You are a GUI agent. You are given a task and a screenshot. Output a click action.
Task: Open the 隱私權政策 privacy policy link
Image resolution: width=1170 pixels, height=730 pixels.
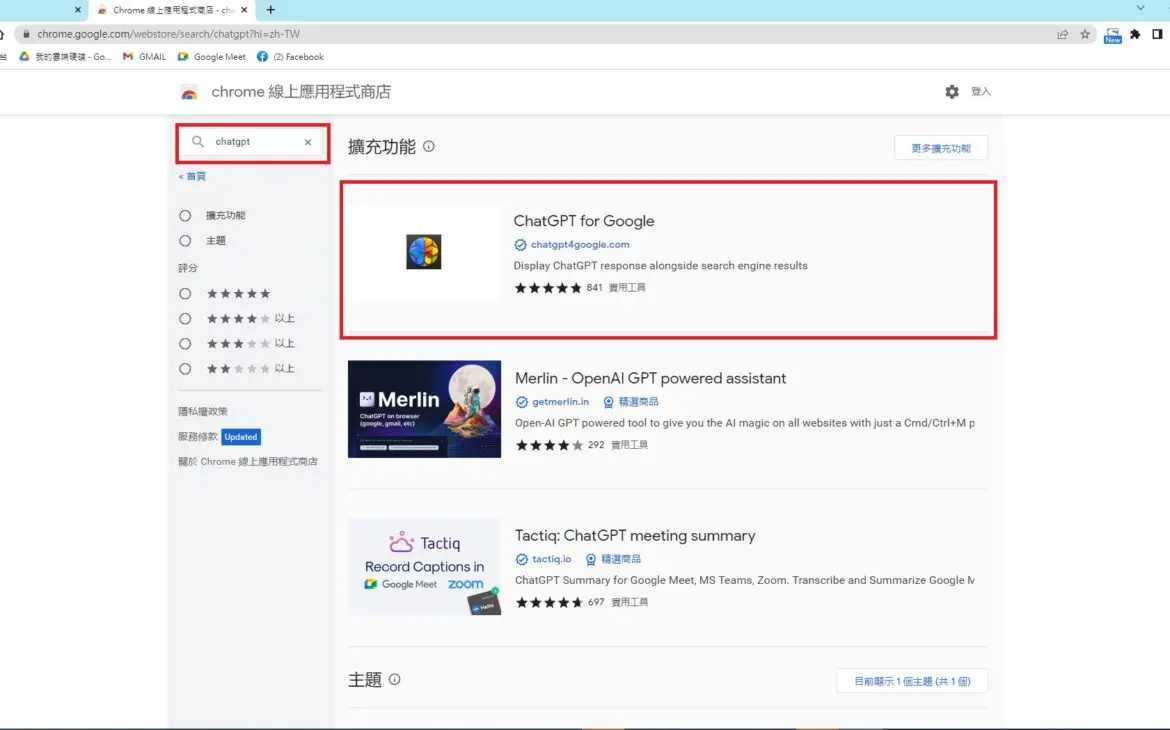(202, 411)
